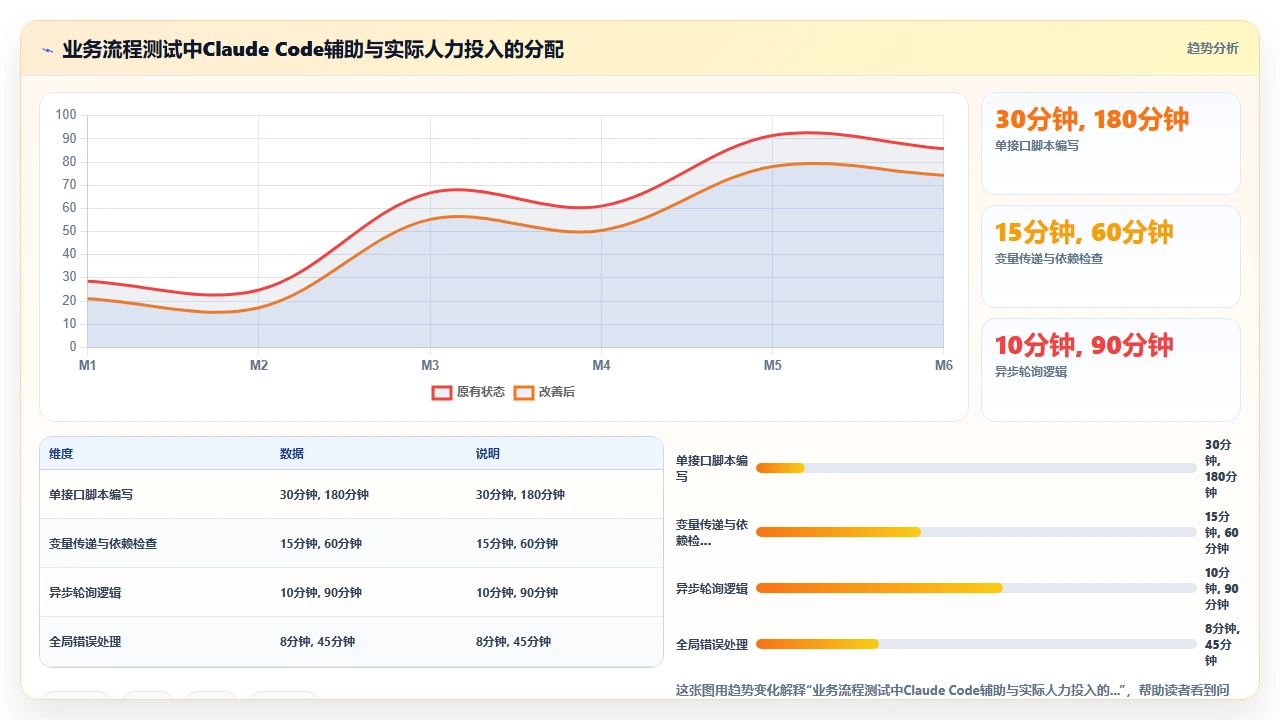Click the trend icon beside the dashboard title
Screen dimensions: 1280x720
tap(48, 49)
